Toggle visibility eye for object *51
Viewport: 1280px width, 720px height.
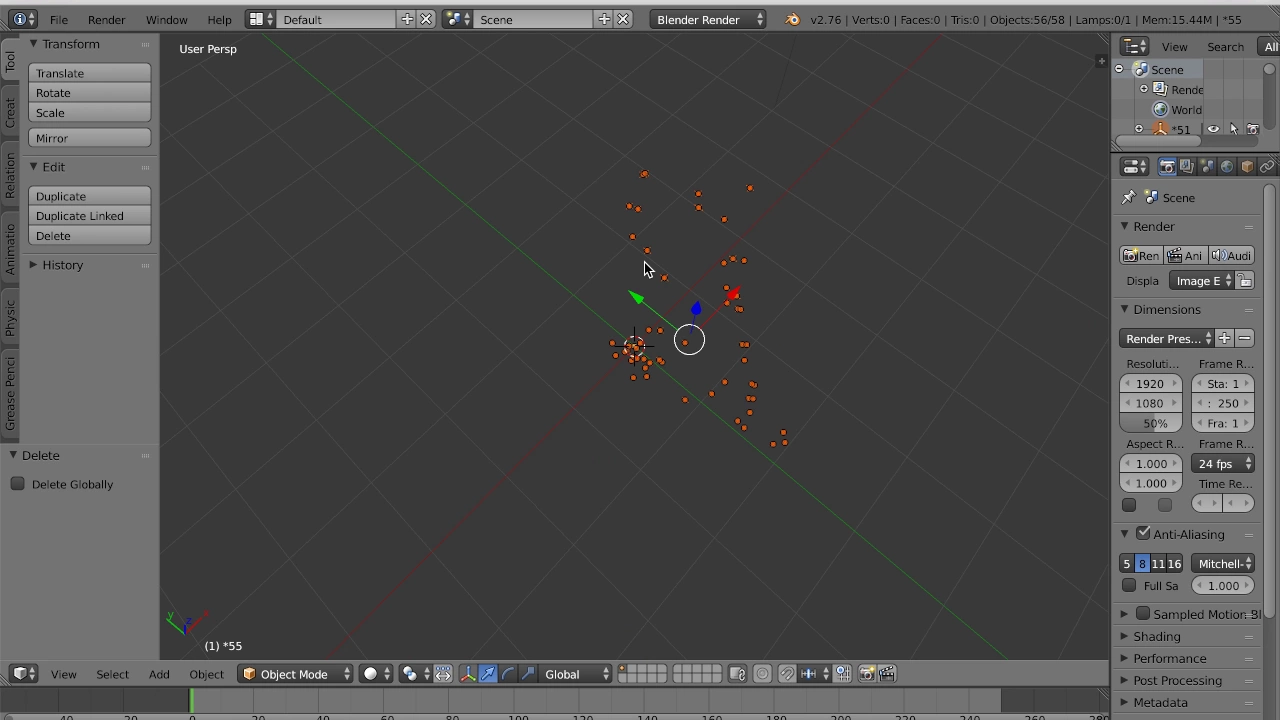coord(1213,129)
